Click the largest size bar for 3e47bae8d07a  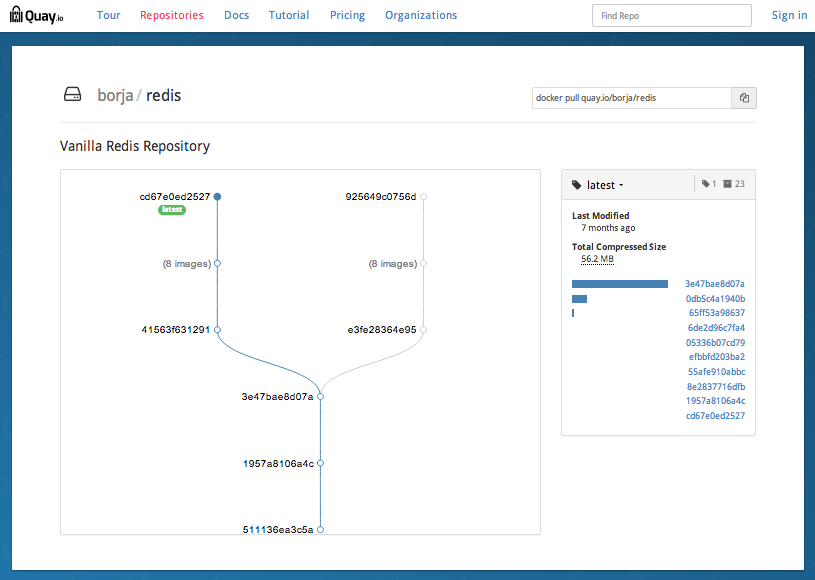point(620,284)
